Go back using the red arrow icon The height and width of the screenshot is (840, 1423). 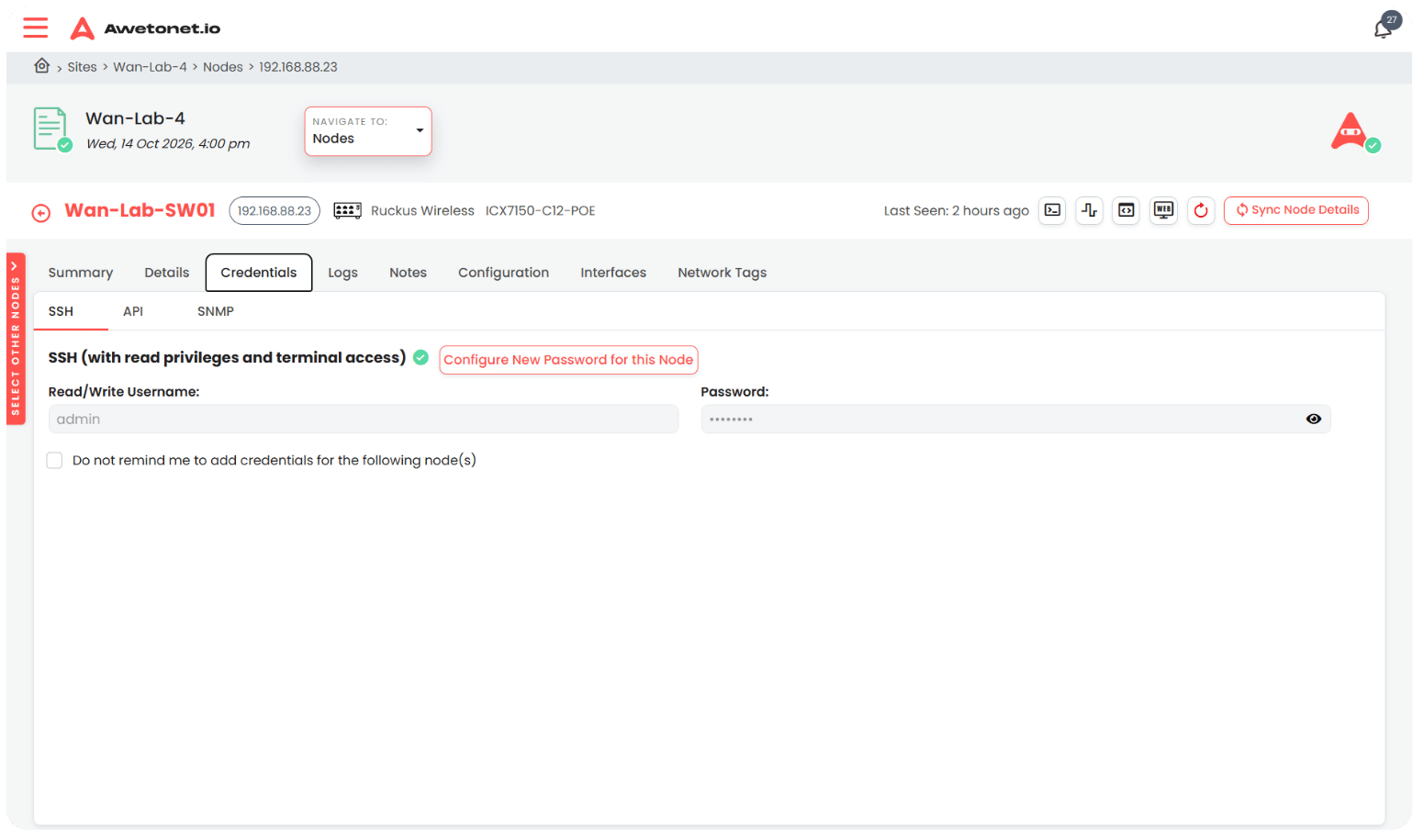coord(41,213)
